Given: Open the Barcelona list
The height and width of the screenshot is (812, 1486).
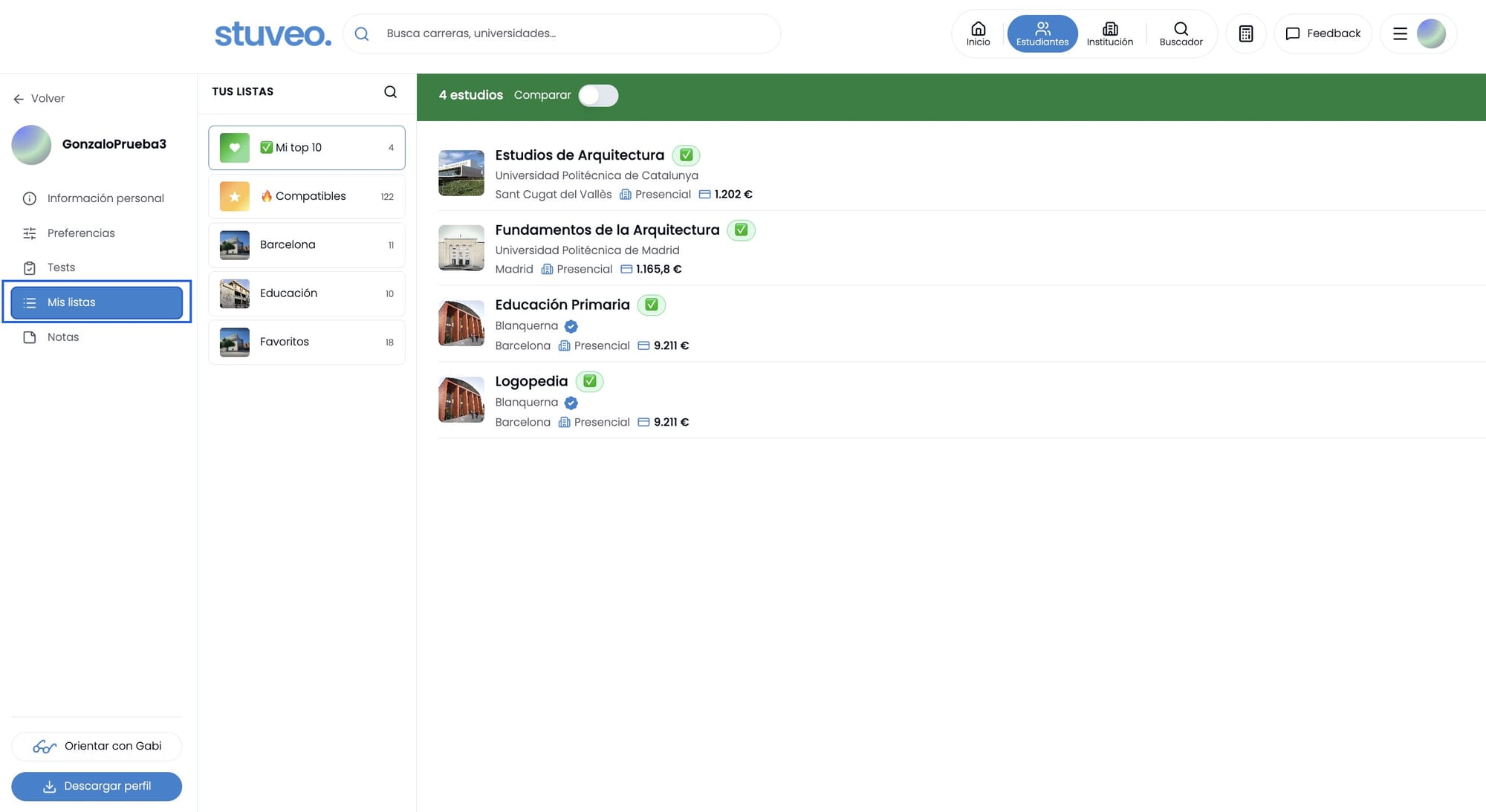Looking at the screenshot, I should [x=307, y=245].
